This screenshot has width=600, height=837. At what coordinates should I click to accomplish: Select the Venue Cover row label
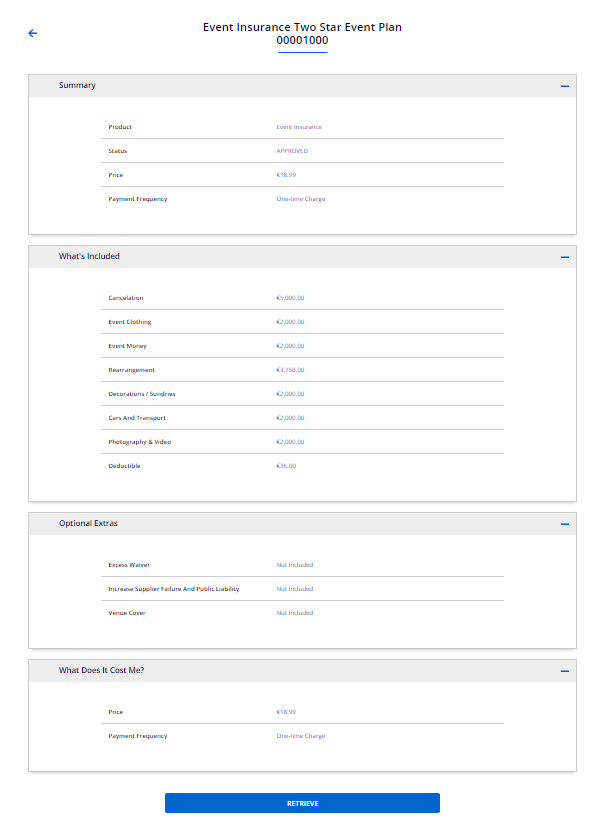click(x=126, y=613)
